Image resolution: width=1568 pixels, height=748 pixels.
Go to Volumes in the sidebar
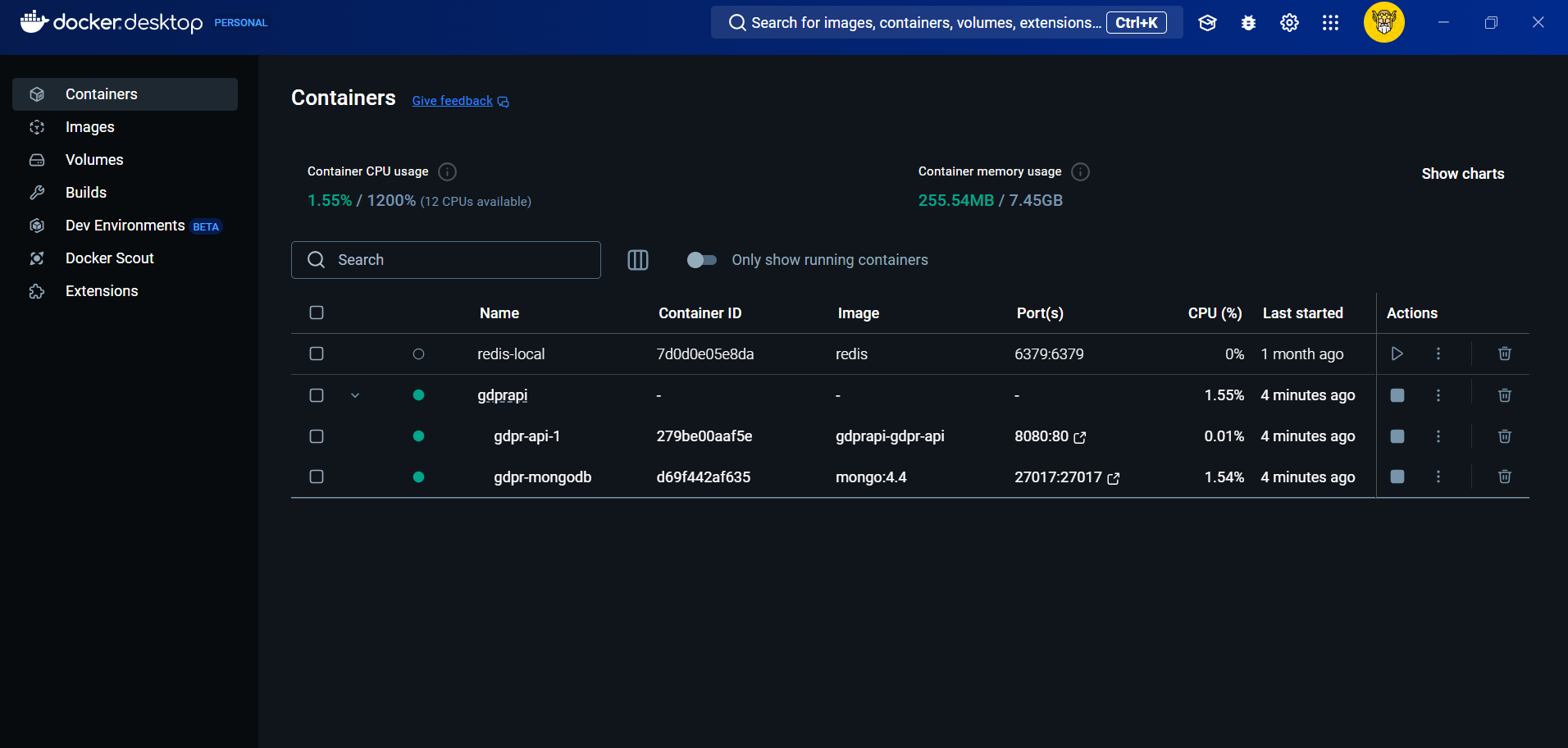125,160
